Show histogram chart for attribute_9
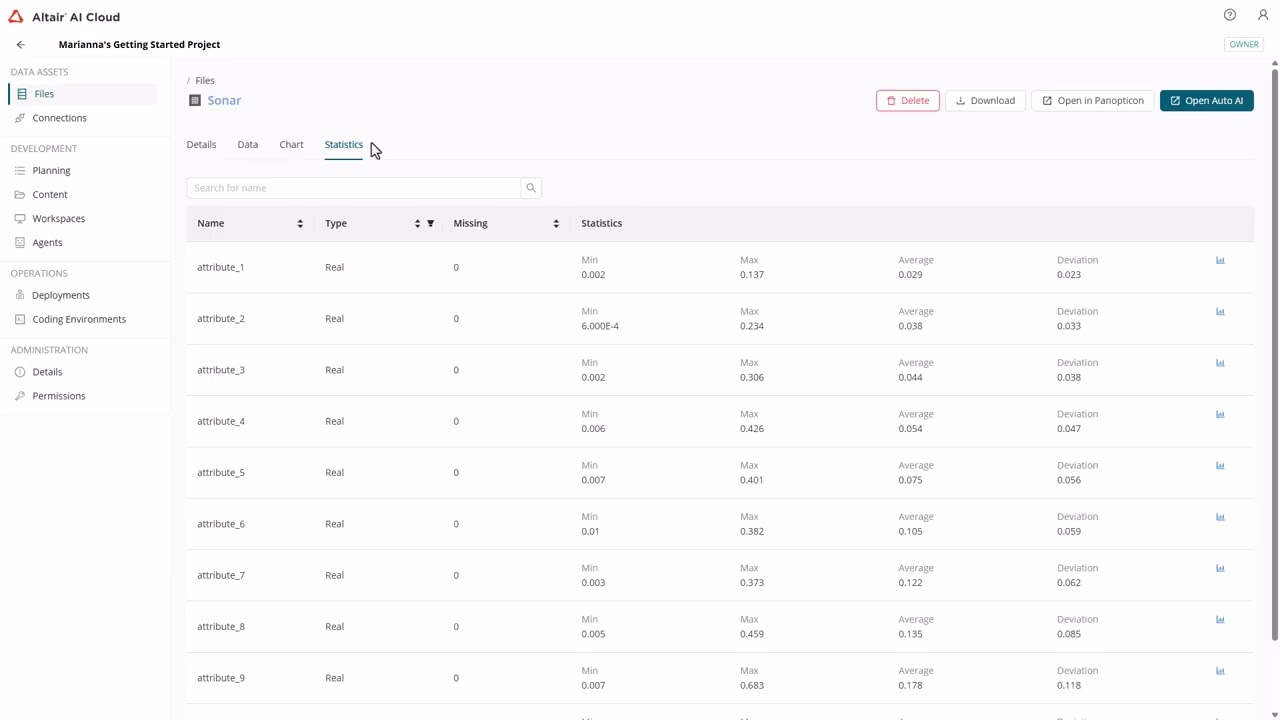1280x720 pixels. (x=1220, y=671)
